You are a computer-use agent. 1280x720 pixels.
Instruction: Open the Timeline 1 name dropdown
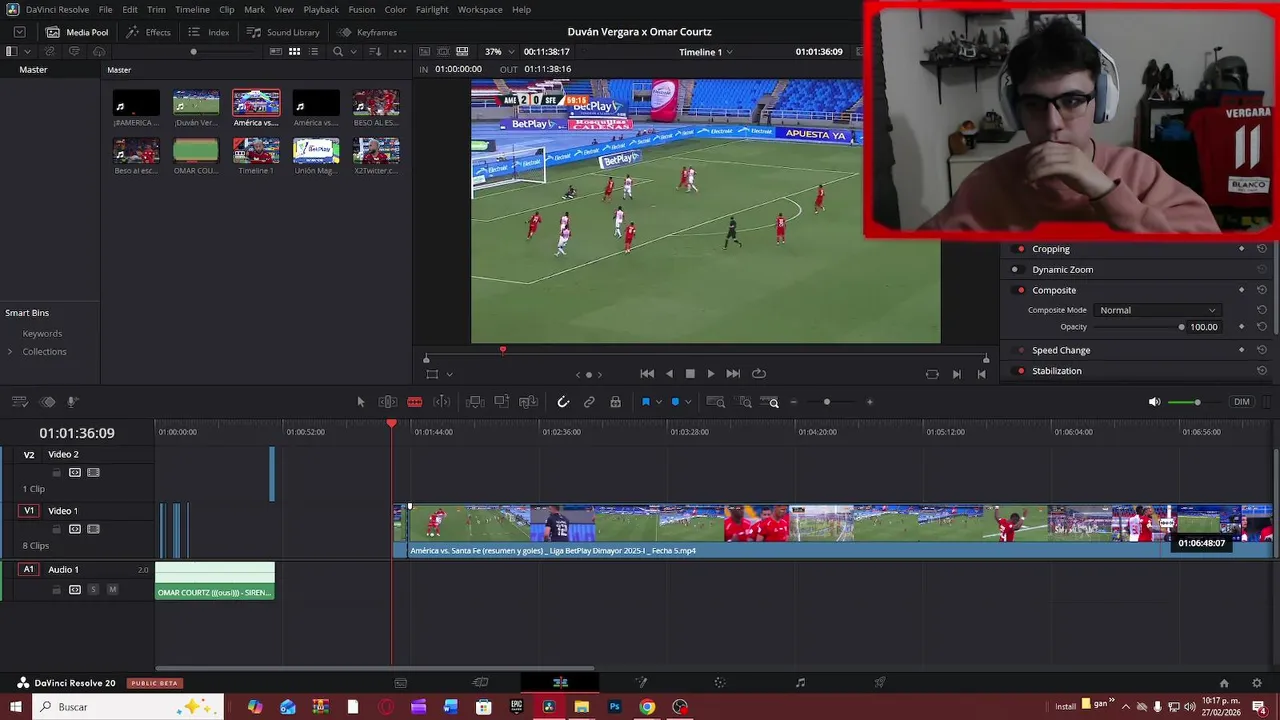(x=706, y=52)
